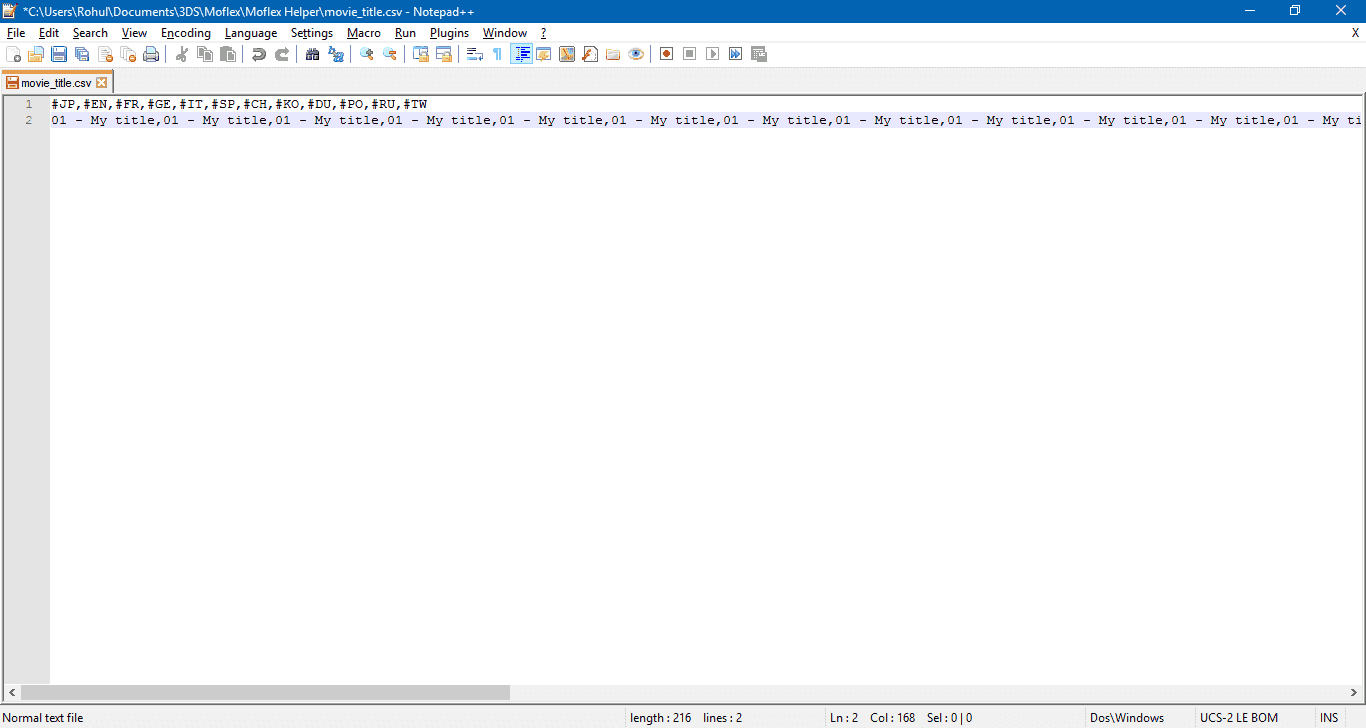1366x728 pixels.
Task: Open the user-defined language dialog icon
Action: (544, 54)
